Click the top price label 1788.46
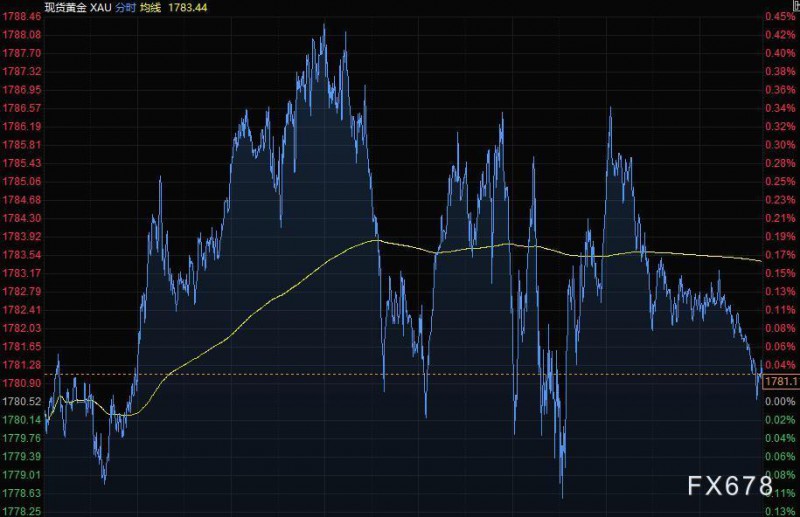 click(21, 16)
